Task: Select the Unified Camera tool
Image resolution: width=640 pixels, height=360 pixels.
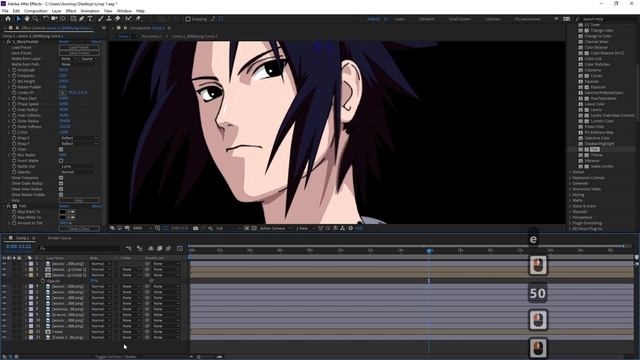Action: 54,19
